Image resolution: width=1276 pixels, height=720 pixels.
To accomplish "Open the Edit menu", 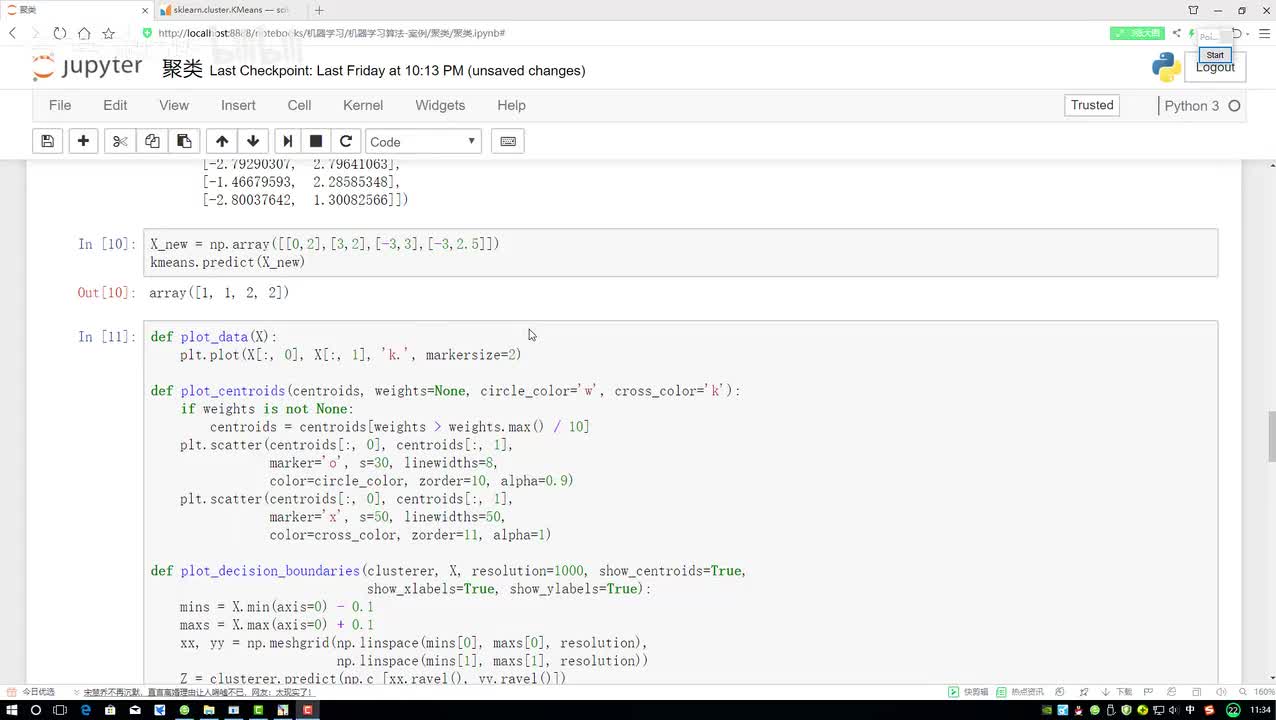I will (115, 105).
